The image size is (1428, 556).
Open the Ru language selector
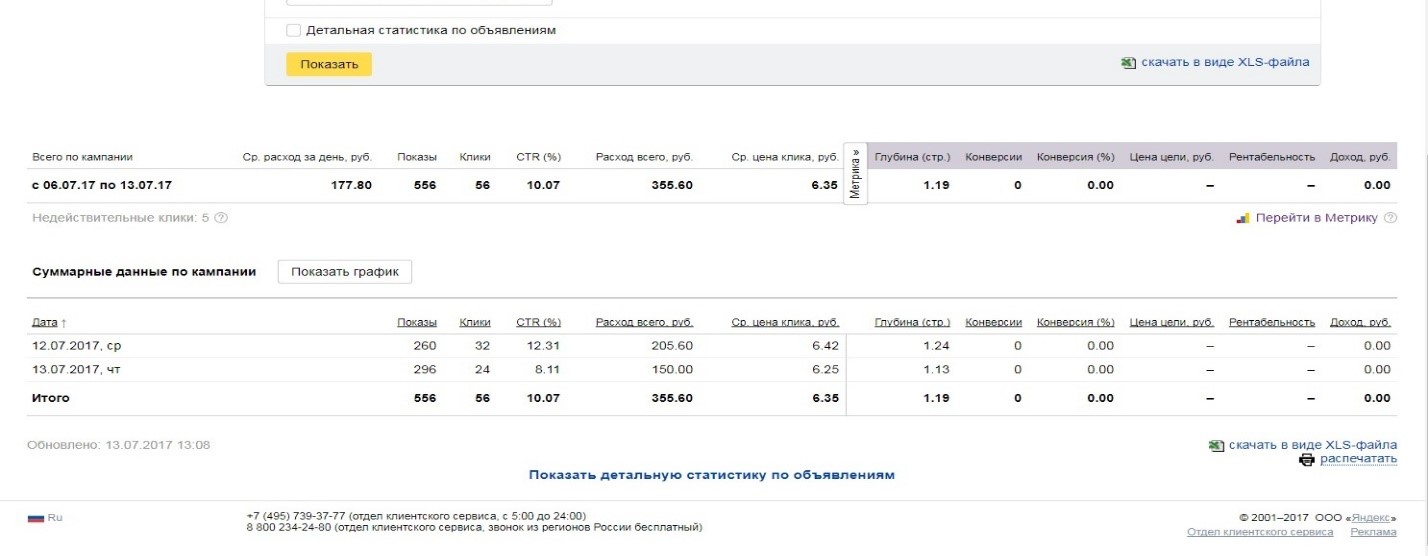click(55, 518)
